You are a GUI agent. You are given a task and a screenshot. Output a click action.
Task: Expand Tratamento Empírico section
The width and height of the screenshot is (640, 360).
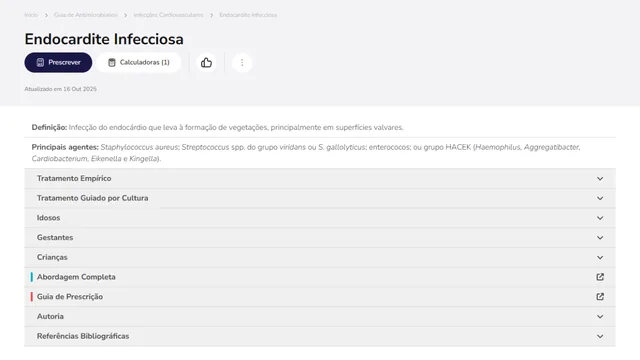pos(320,178)
